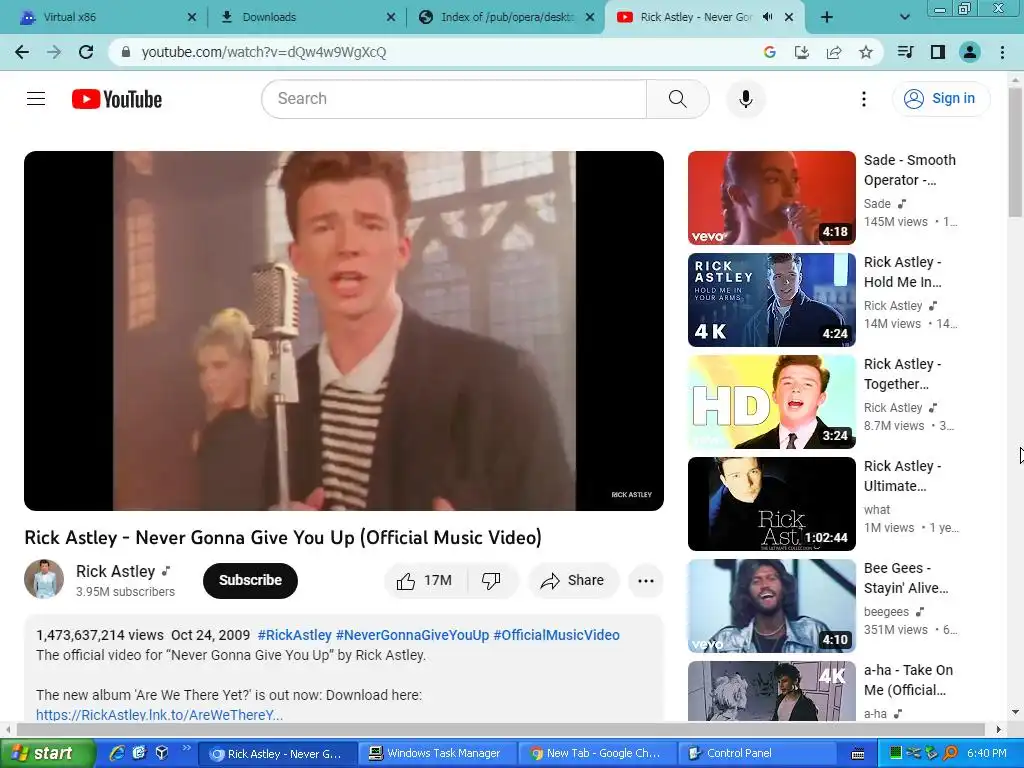This screenshot has height=768, width=1024.
Task: Subscribe to Rick Astley channel
Action: [x=250, y=581]
